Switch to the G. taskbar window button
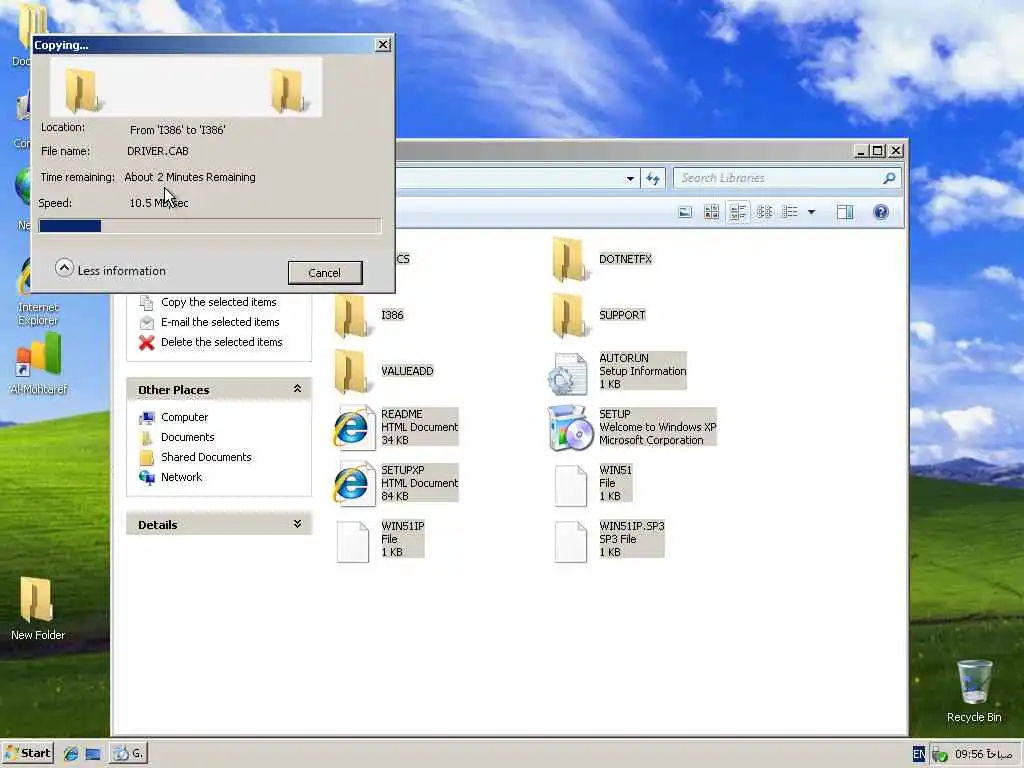Screen dimensions: 1024x768 point(129,753)
